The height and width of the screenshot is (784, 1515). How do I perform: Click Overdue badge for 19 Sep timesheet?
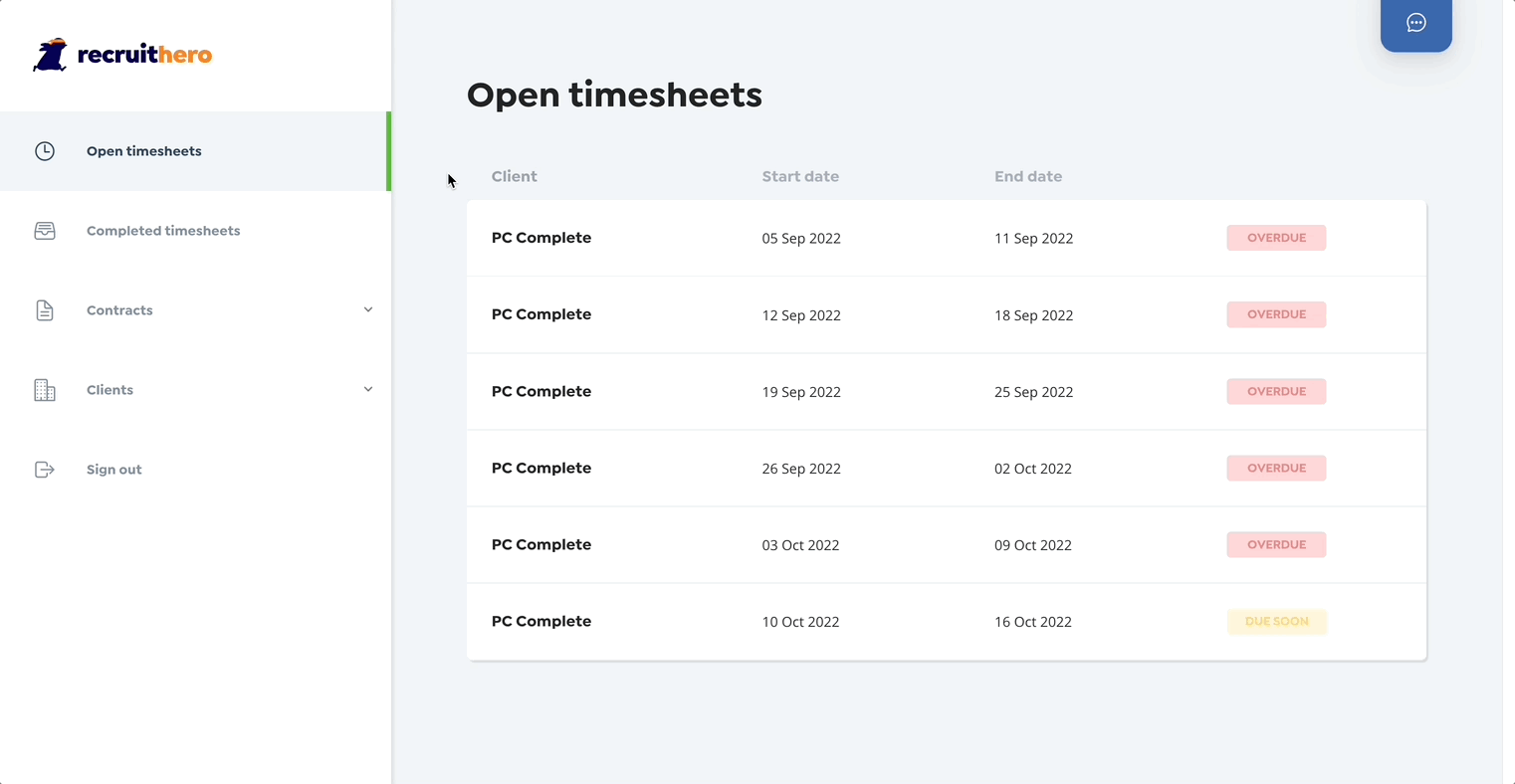[1276, 391]
